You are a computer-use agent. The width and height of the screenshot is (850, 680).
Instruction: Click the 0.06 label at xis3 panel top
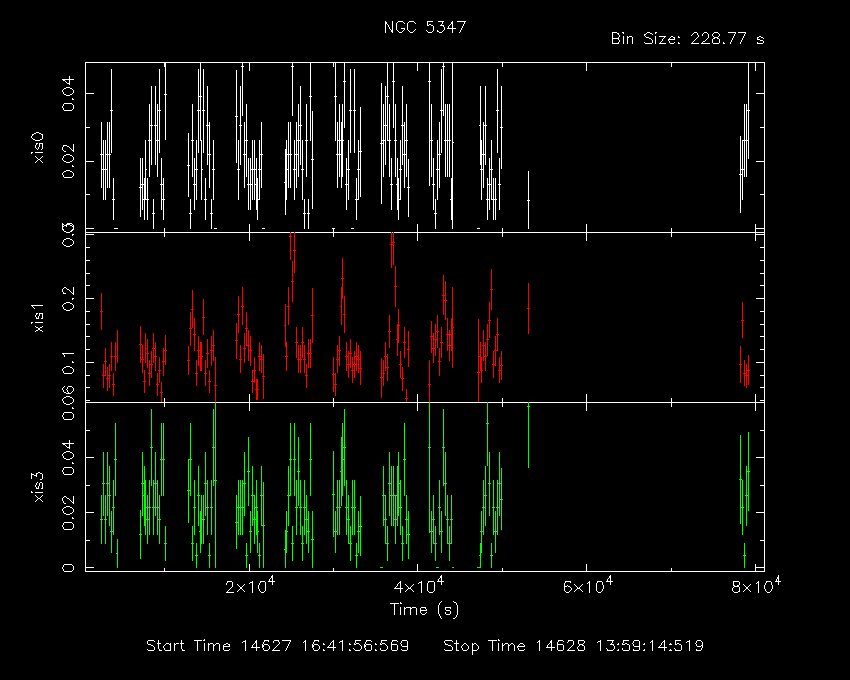(x=68, y=403)
